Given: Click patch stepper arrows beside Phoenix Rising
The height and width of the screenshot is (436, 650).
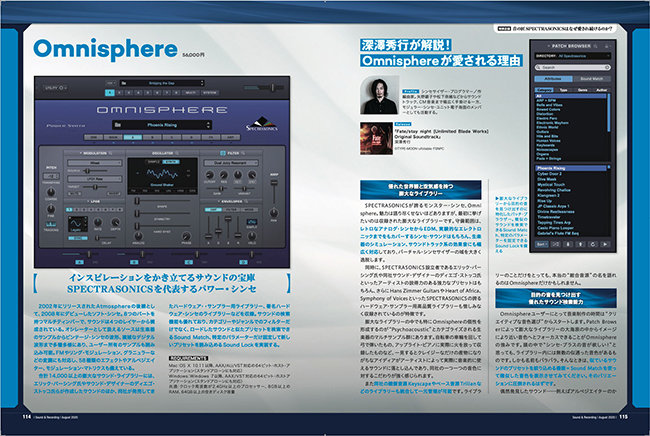Looking at the screenshot, I should pos(208,125).
